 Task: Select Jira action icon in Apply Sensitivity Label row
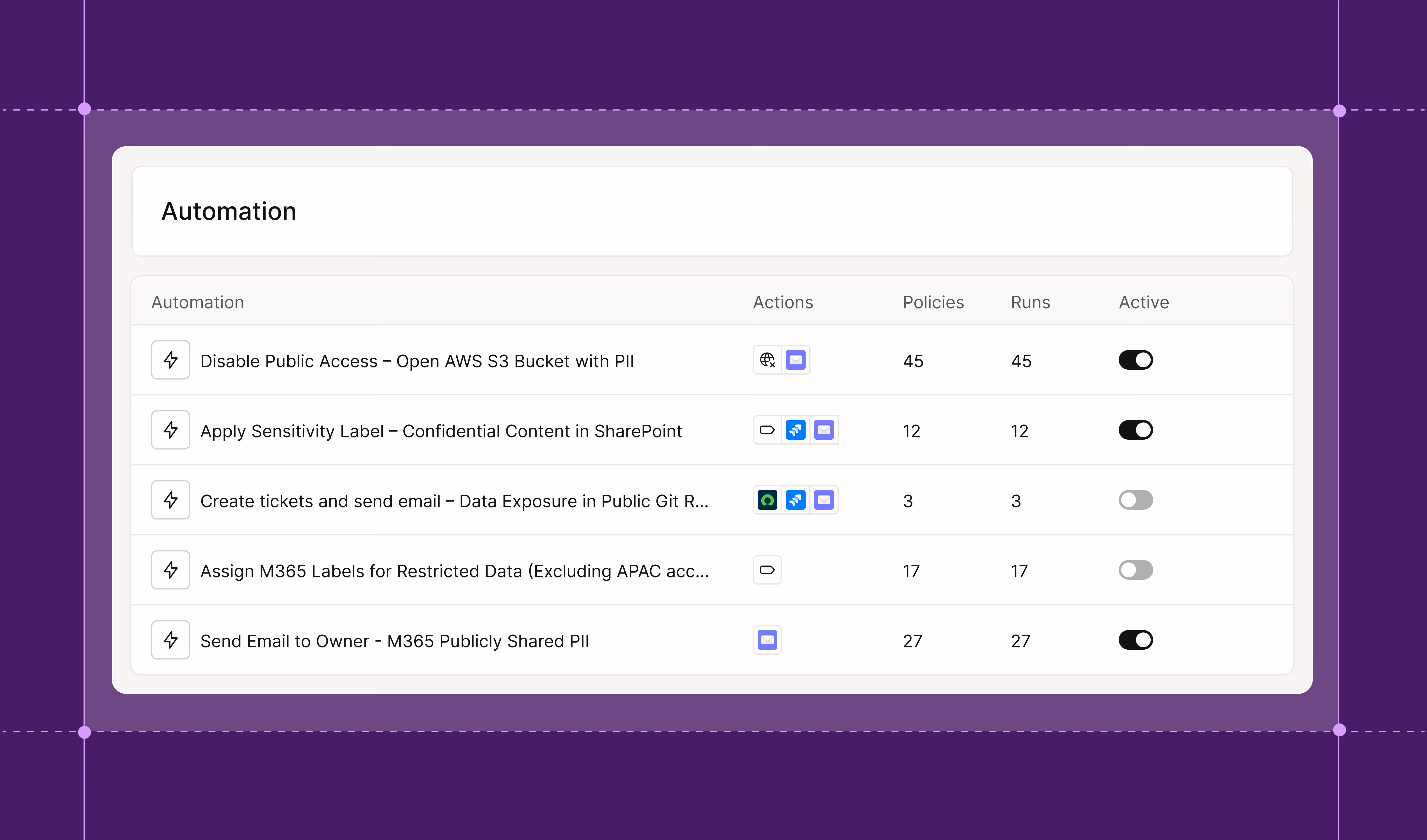coord(796,430)
